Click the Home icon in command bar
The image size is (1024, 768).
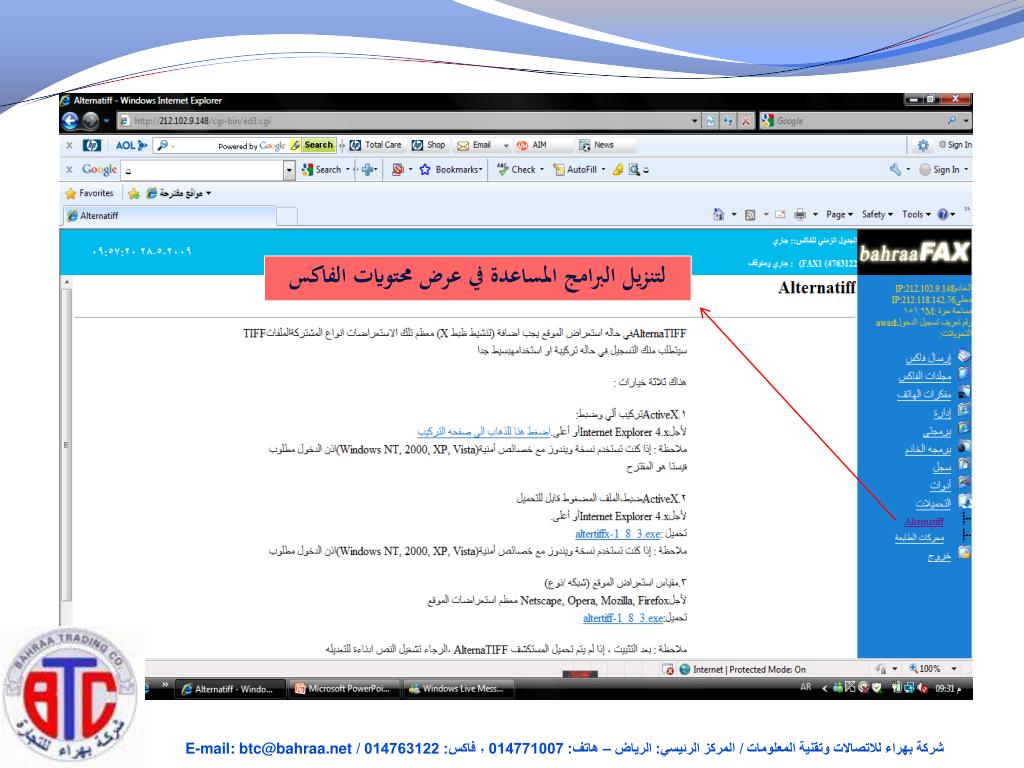tap(718, 214)
